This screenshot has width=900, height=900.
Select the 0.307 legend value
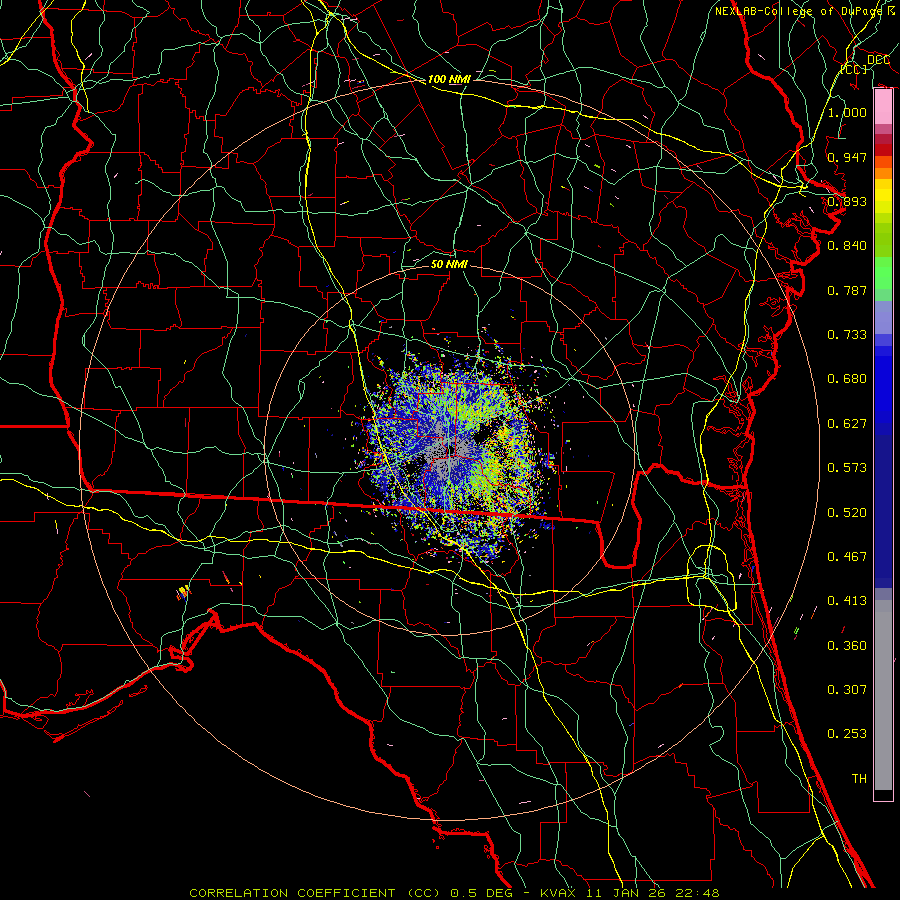coord(847,690)
